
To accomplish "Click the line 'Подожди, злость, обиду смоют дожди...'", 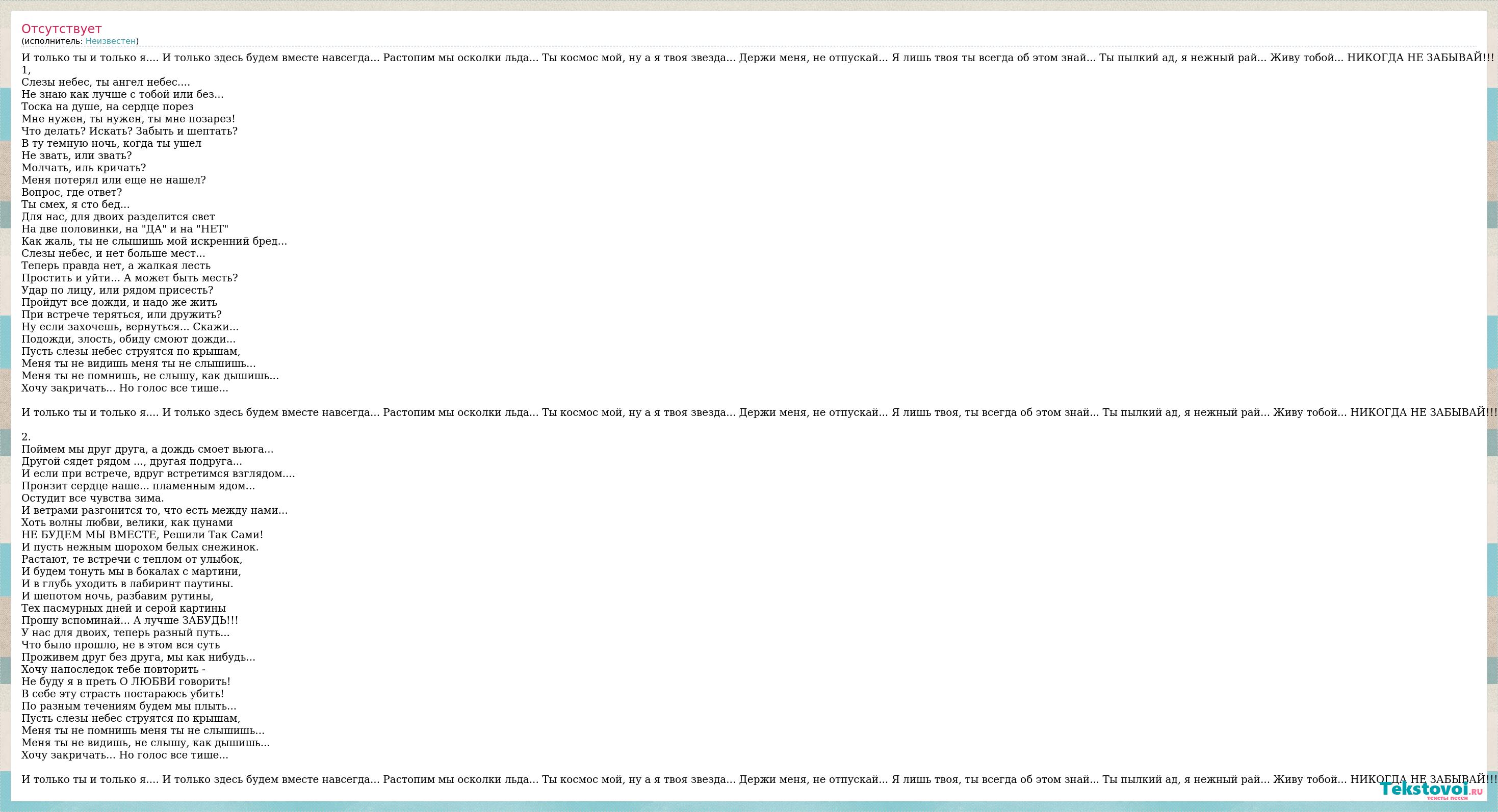I will tap(128, 339).
